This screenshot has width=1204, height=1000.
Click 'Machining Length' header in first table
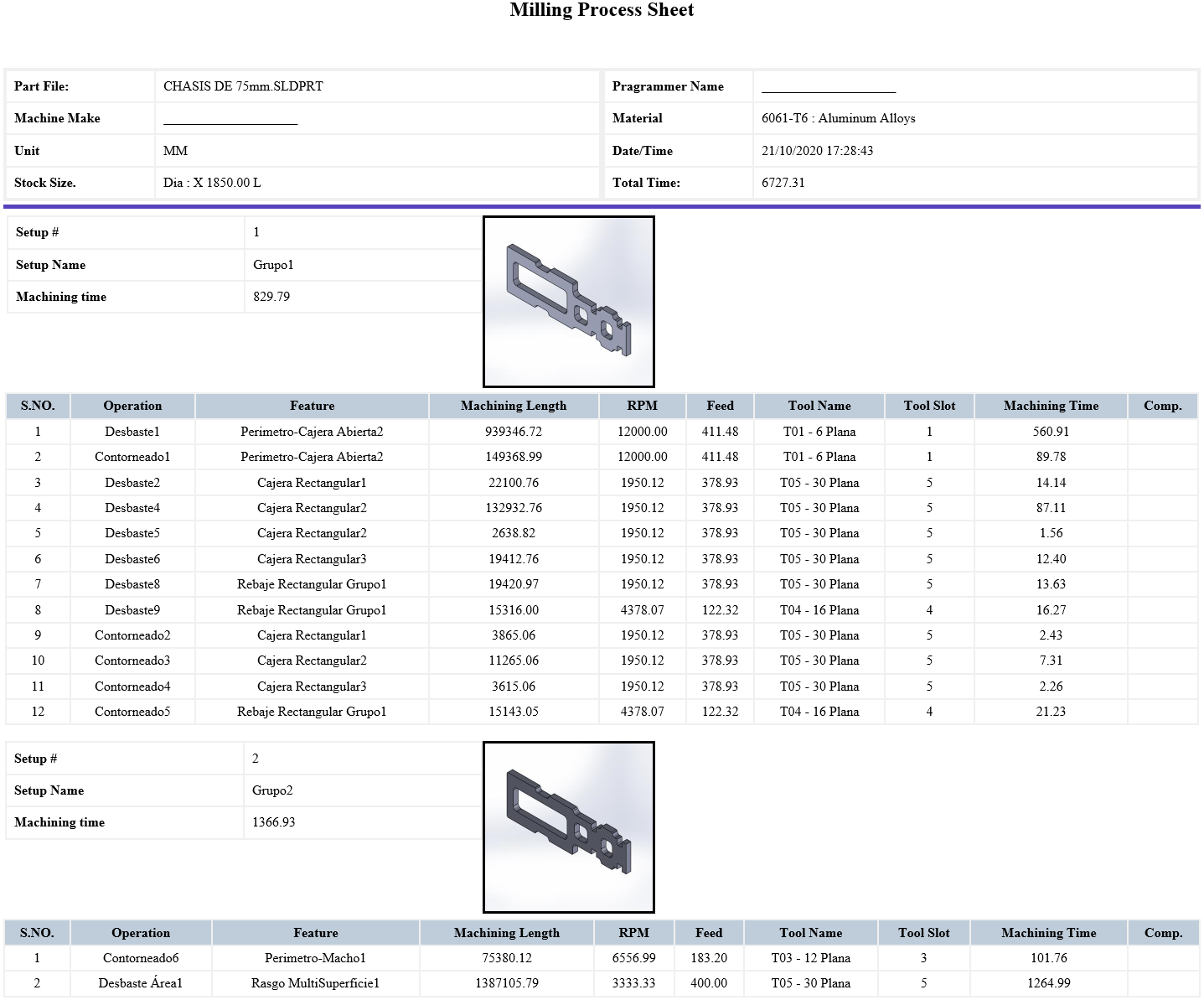[514, 406]
